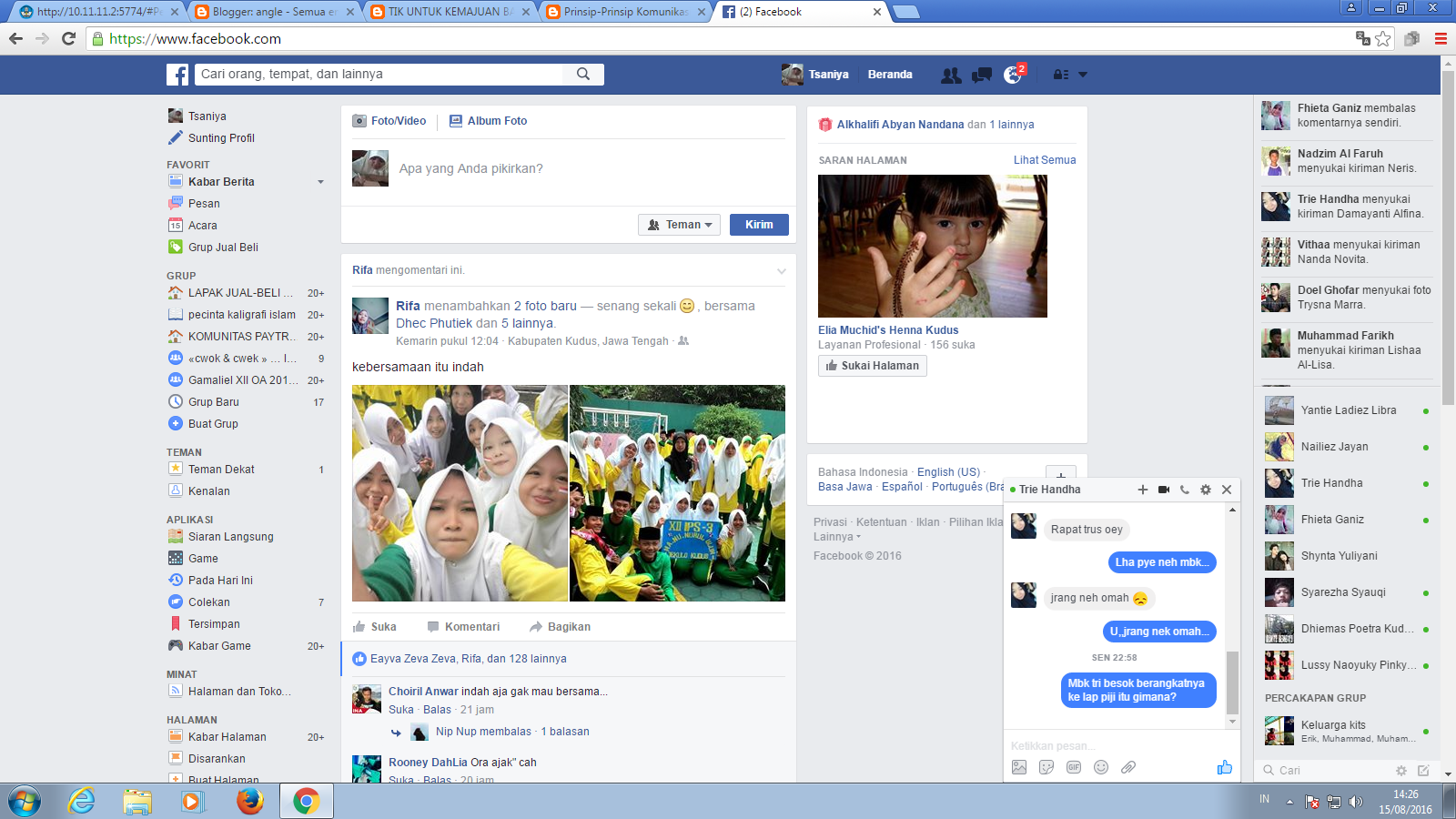Attach a file in the chat message bar
This screenshot has height=819, width=1456.
[x=1128, y=767]
